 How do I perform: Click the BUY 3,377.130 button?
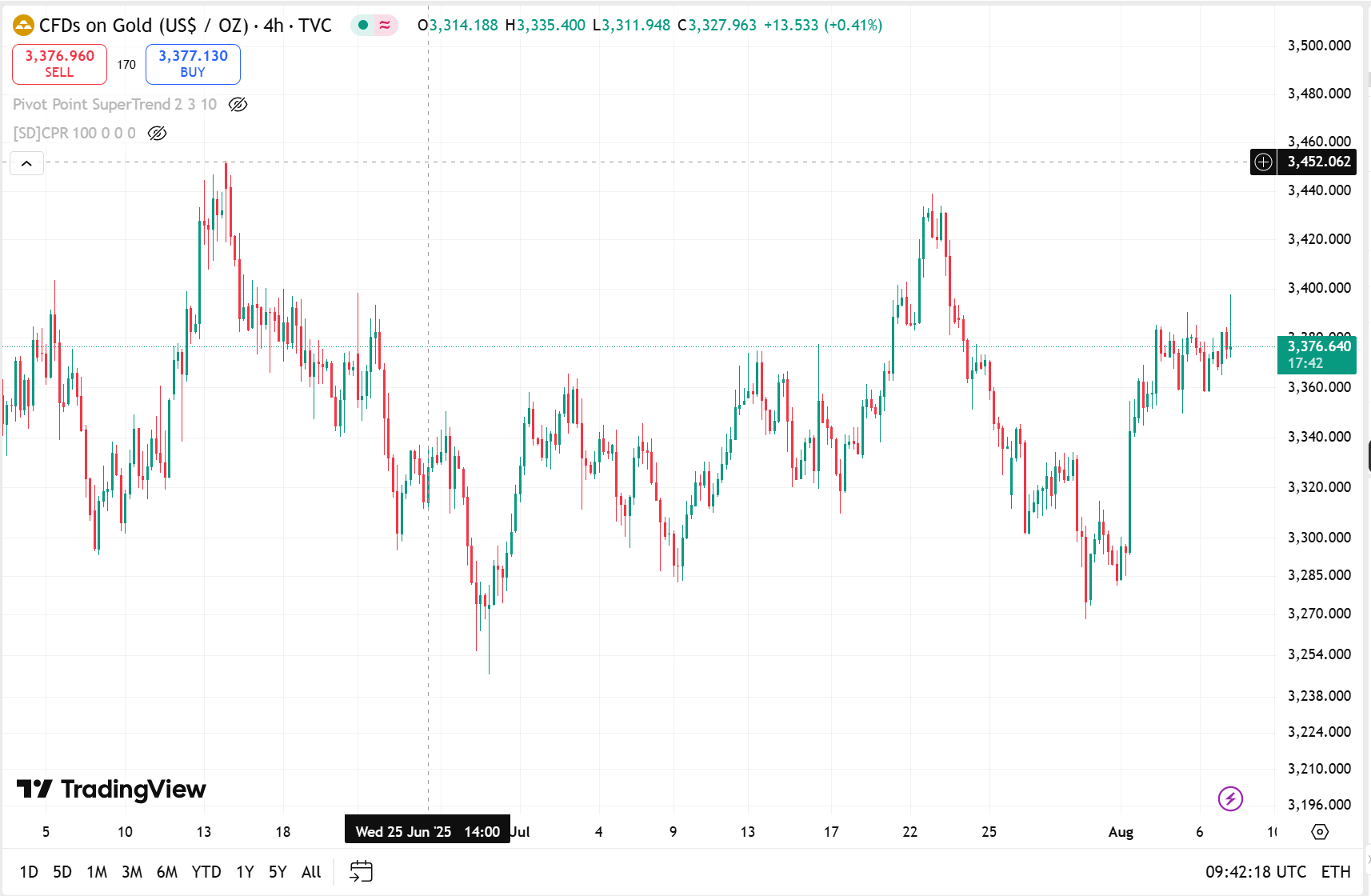[193, 64]
